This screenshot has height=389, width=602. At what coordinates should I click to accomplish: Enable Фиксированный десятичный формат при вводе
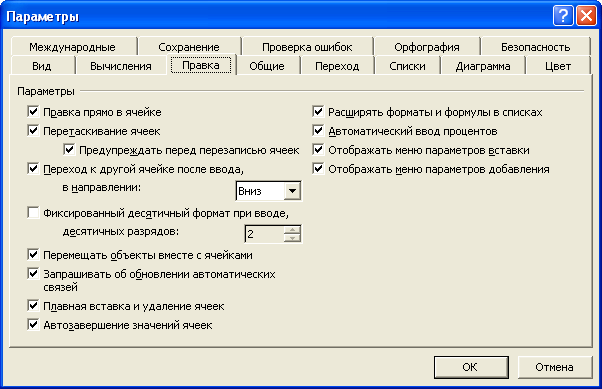(x=33, y=212)
